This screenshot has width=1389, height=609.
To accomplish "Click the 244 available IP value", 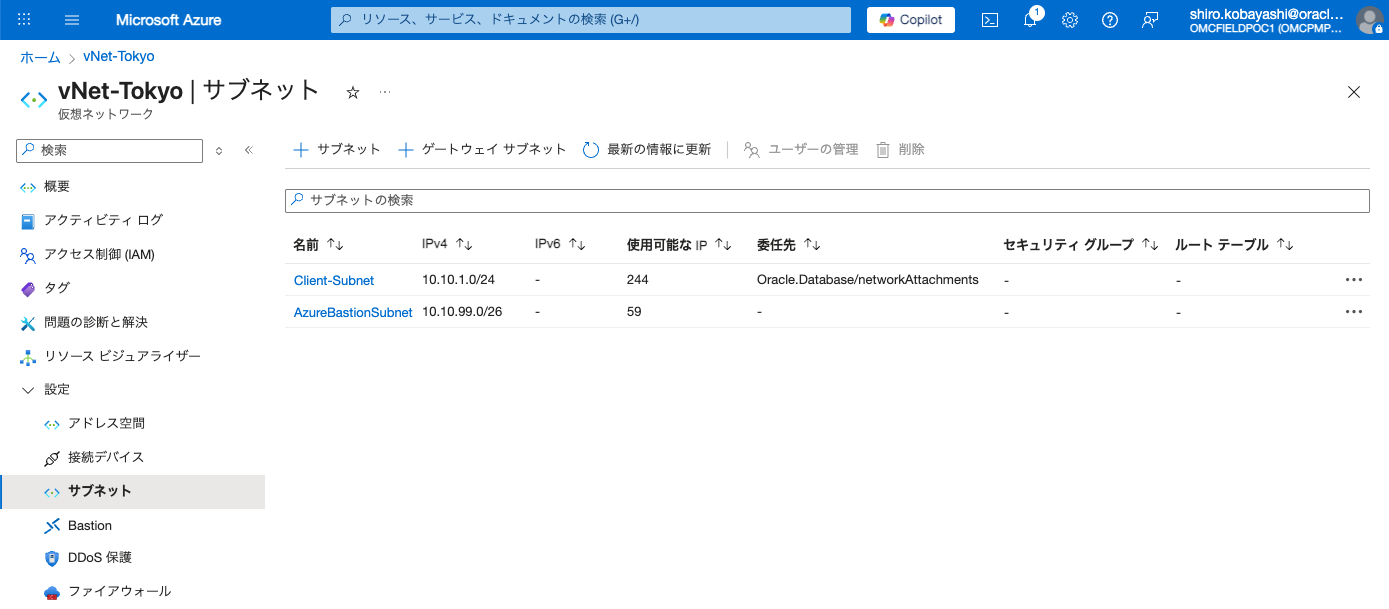I will click(638, 280).
